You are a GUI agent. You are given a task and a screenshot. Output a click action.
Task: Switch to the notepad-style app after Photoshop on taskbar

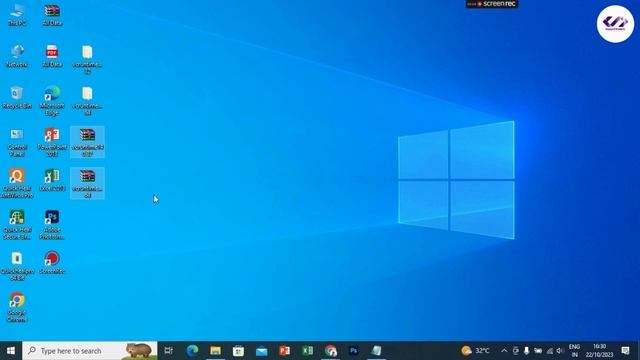coord(376,351)
